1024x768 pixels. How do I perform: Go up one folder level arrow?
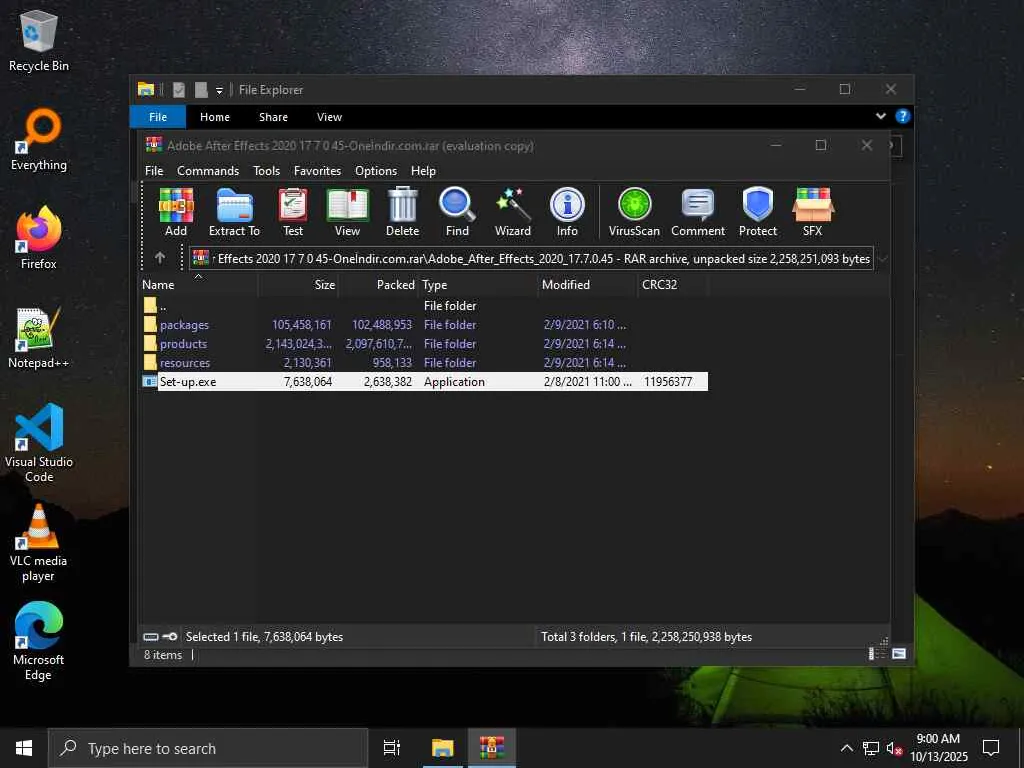click(x=160, y=258)
